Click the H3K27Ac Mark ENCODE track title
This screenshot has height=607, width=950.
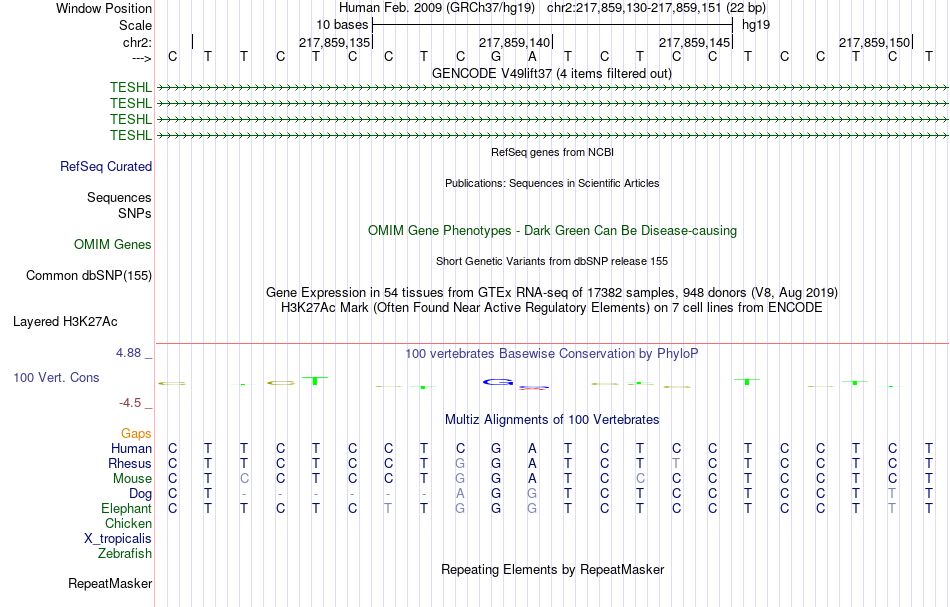[x=552, y=308]
